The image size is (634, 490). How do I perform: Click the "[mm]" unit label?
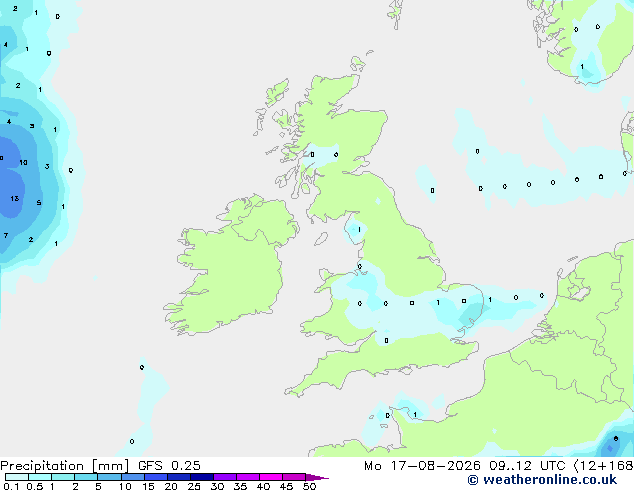pyautogui.click(x=110, y=466)
